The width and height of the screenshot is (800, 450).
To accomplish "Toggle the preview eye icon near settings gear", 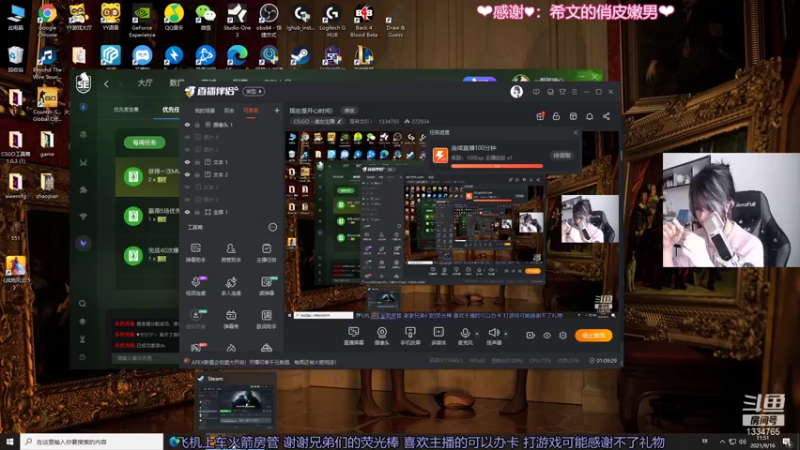I will point(546,335).
